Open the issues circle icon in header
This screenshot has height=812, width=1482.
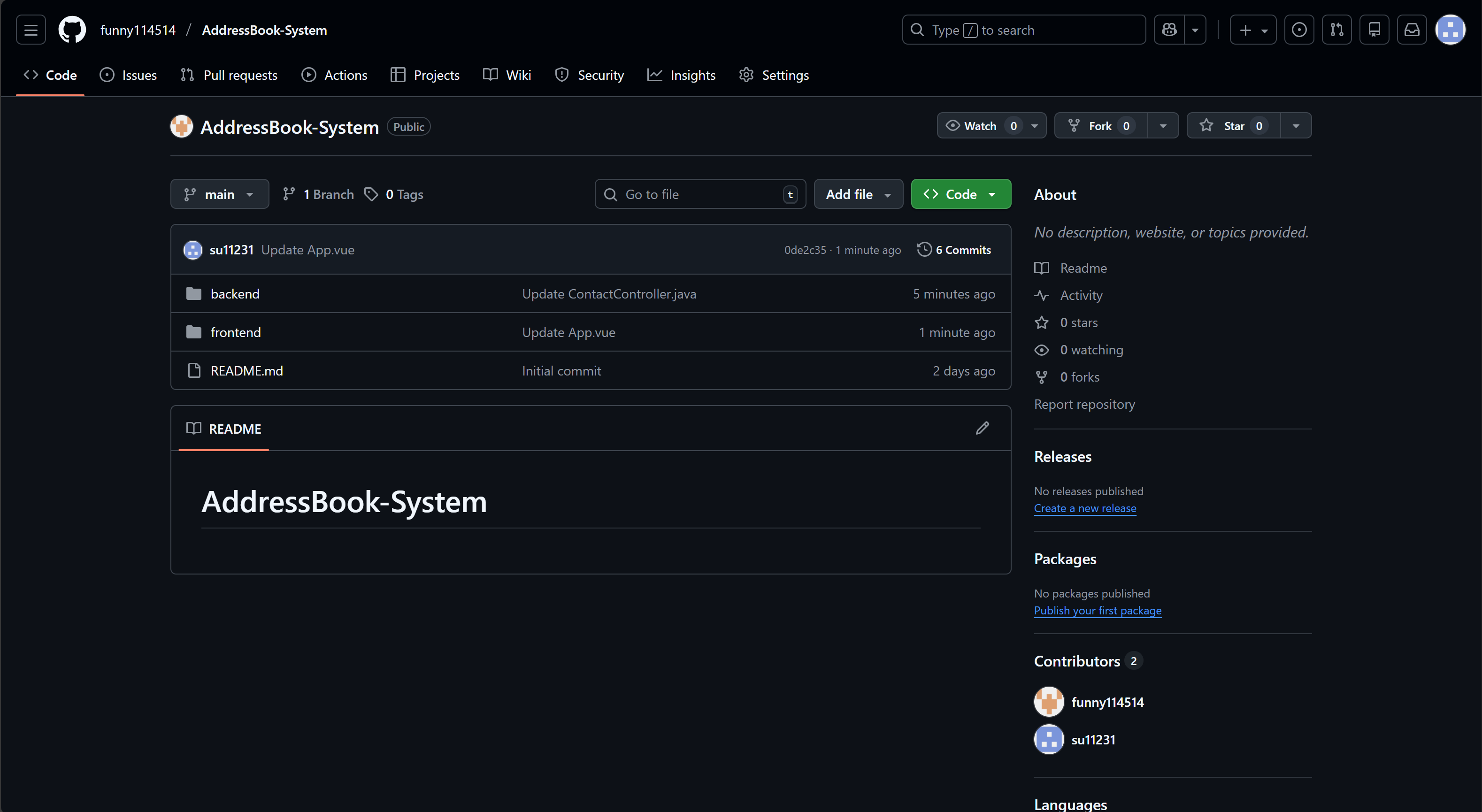click(1299, 30)
